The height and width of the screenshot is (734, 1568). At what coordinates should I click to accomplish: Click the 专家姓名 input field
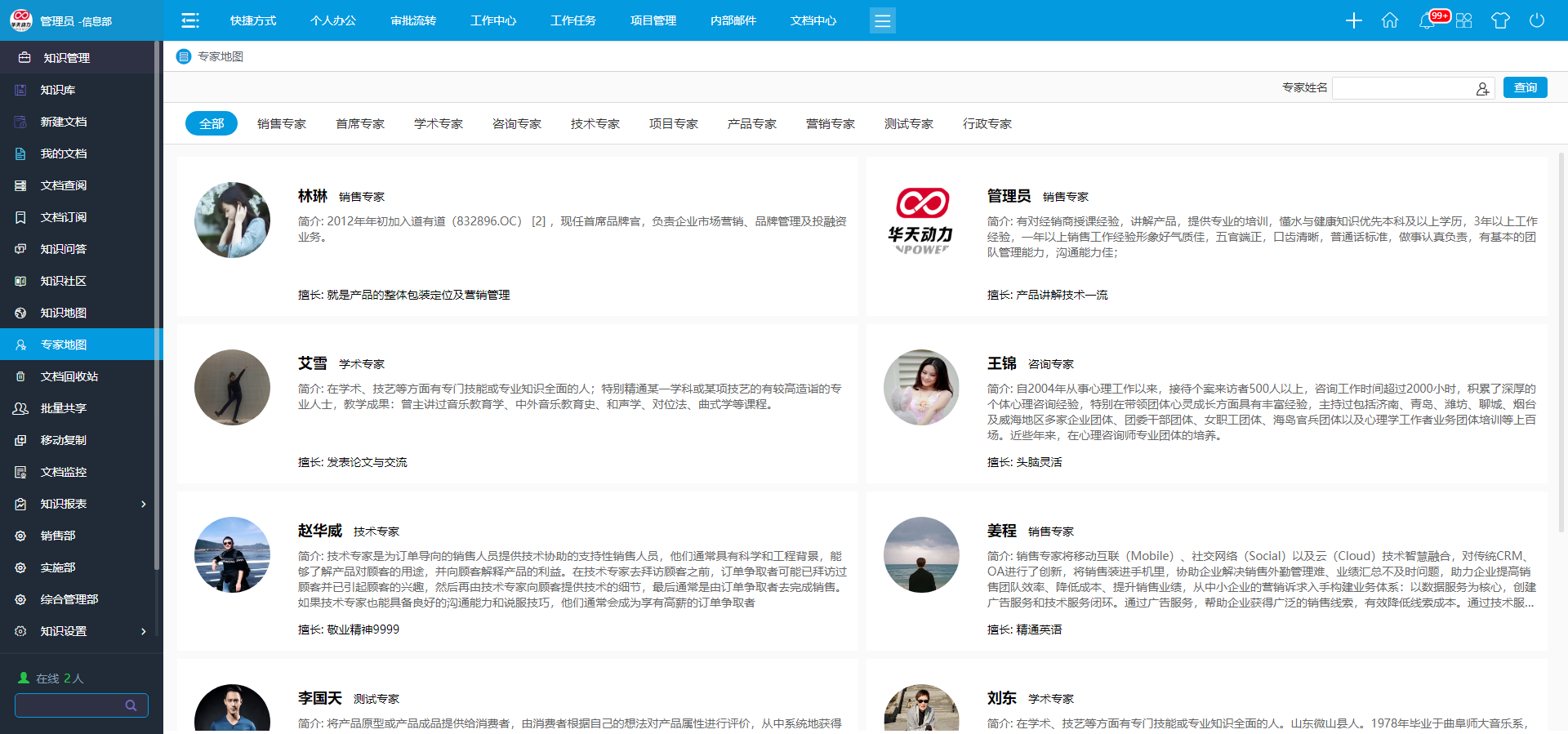(1403, 88)
